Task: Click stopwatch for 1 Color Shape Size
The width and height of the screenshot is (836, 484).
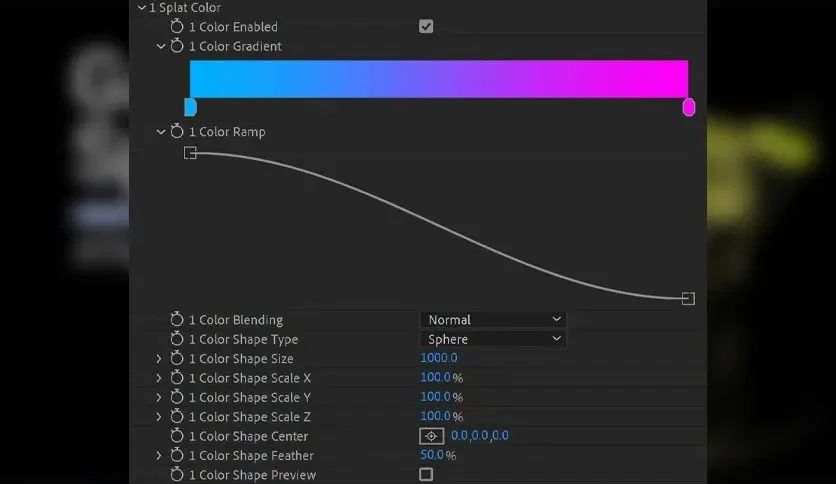Action: 176,358
